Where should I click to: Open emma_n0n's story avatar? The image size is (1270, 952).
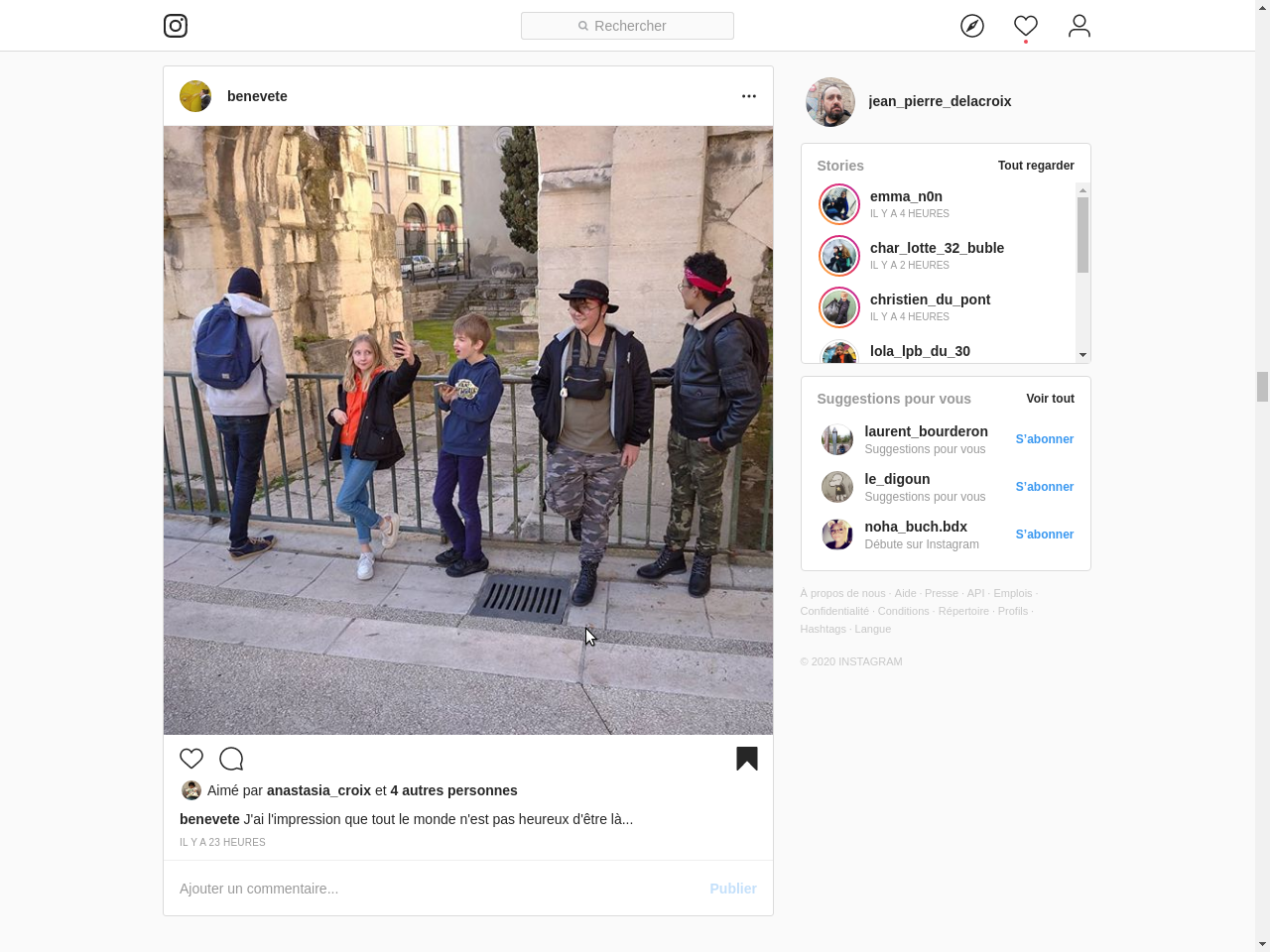[x=839, y=204]
